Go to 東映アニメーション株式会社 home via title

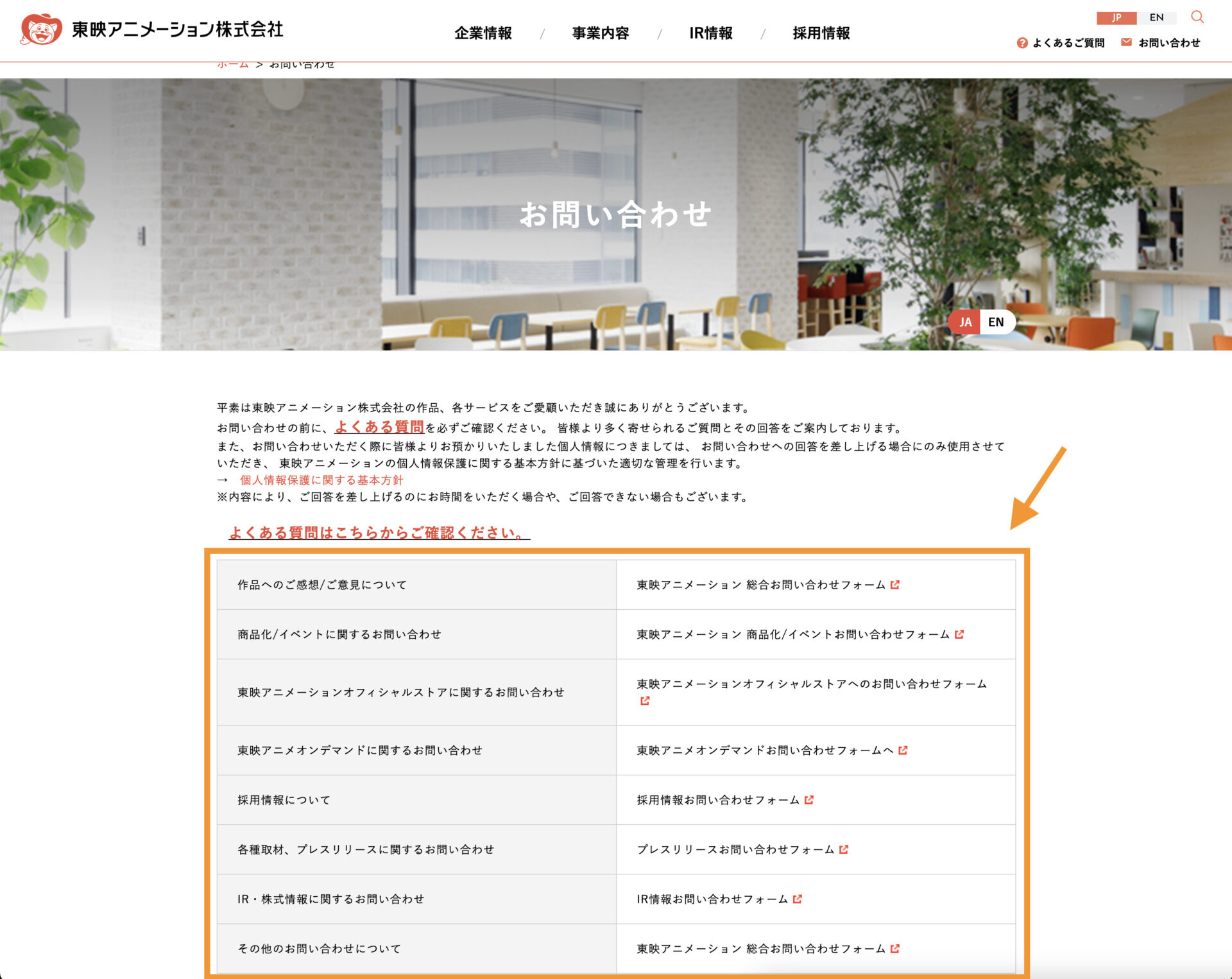pos(178,30)
